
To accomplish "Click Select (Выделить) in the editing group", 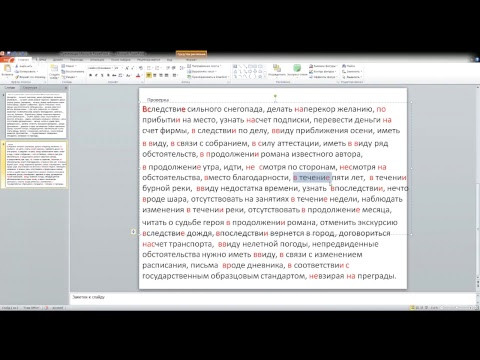I will pos(352,77).
